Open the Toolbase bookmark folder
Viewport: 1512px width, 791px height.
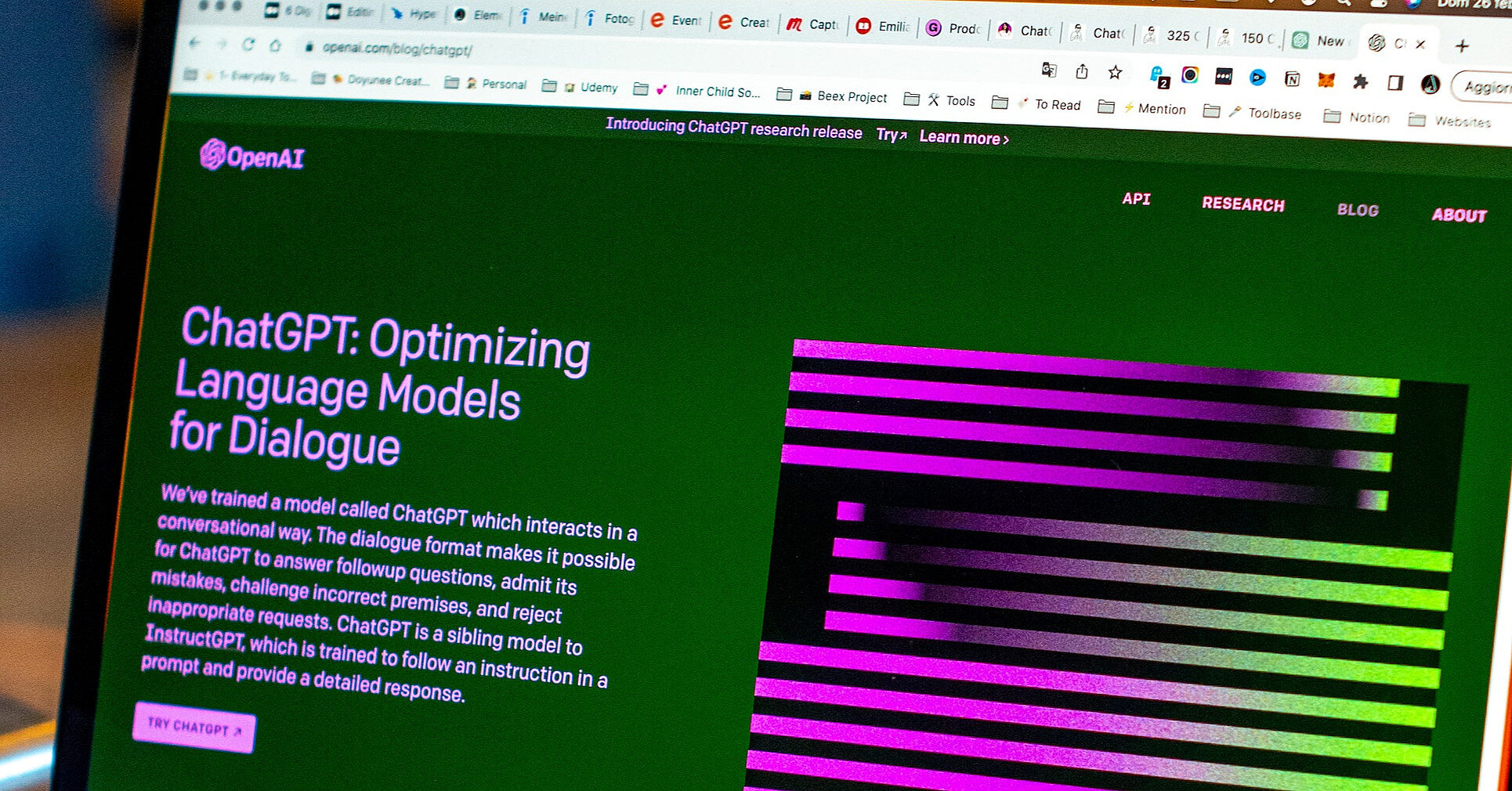click(x=1252, y=112)
